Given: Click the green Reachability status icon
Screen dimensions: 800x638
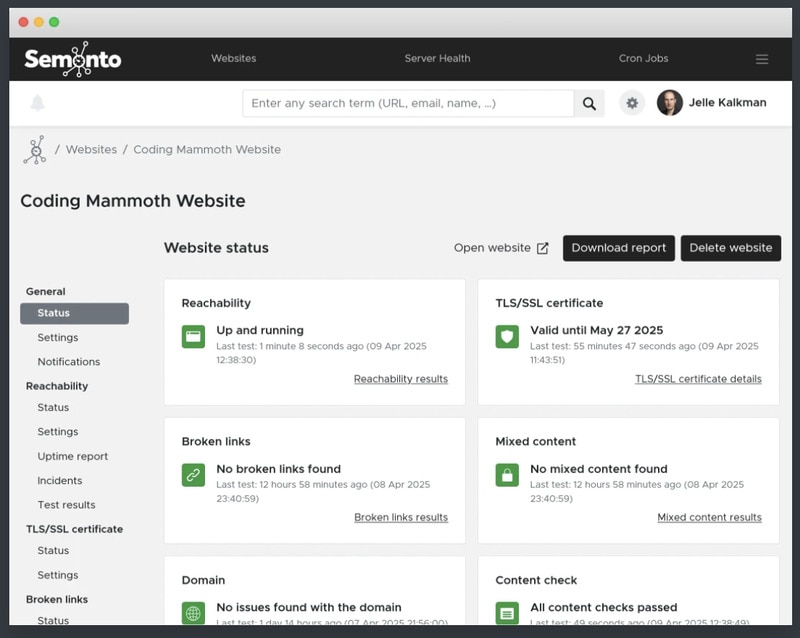Looking at the screenshot, I should click(x=193, y=337).
